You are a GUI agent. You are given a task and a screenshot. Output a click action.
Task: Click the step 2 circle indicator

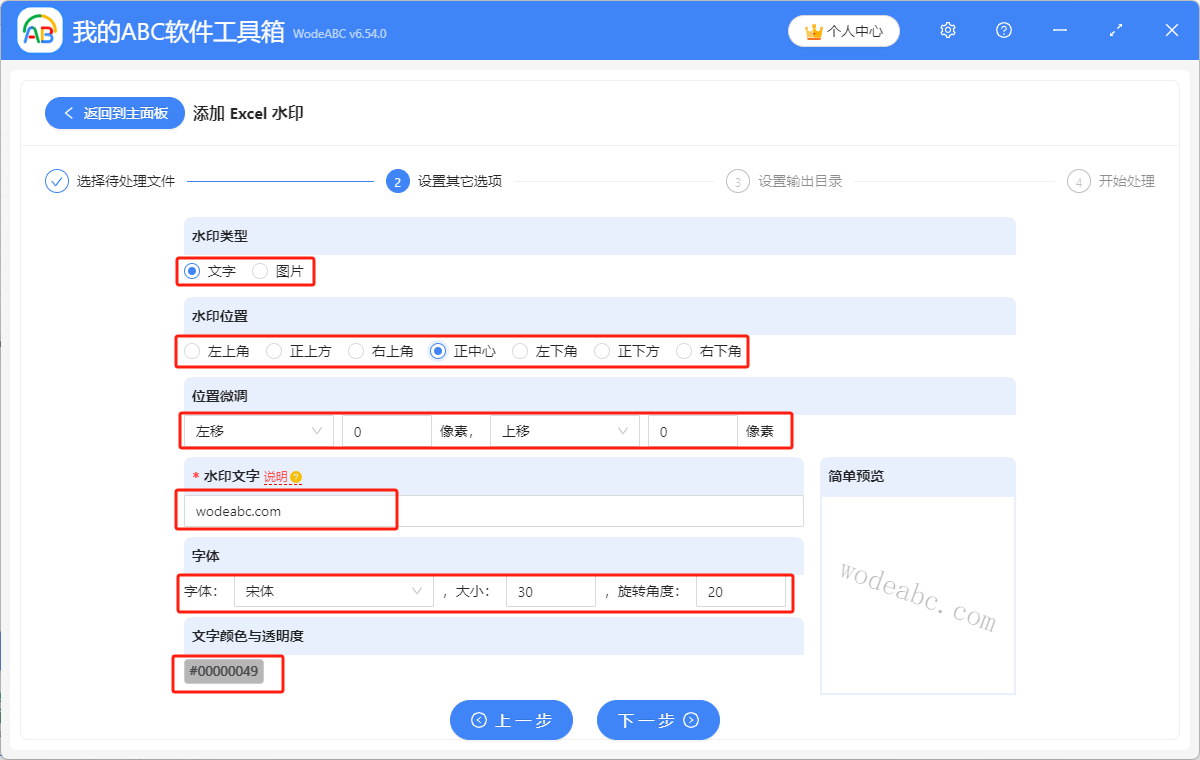(x=397, y=181)
